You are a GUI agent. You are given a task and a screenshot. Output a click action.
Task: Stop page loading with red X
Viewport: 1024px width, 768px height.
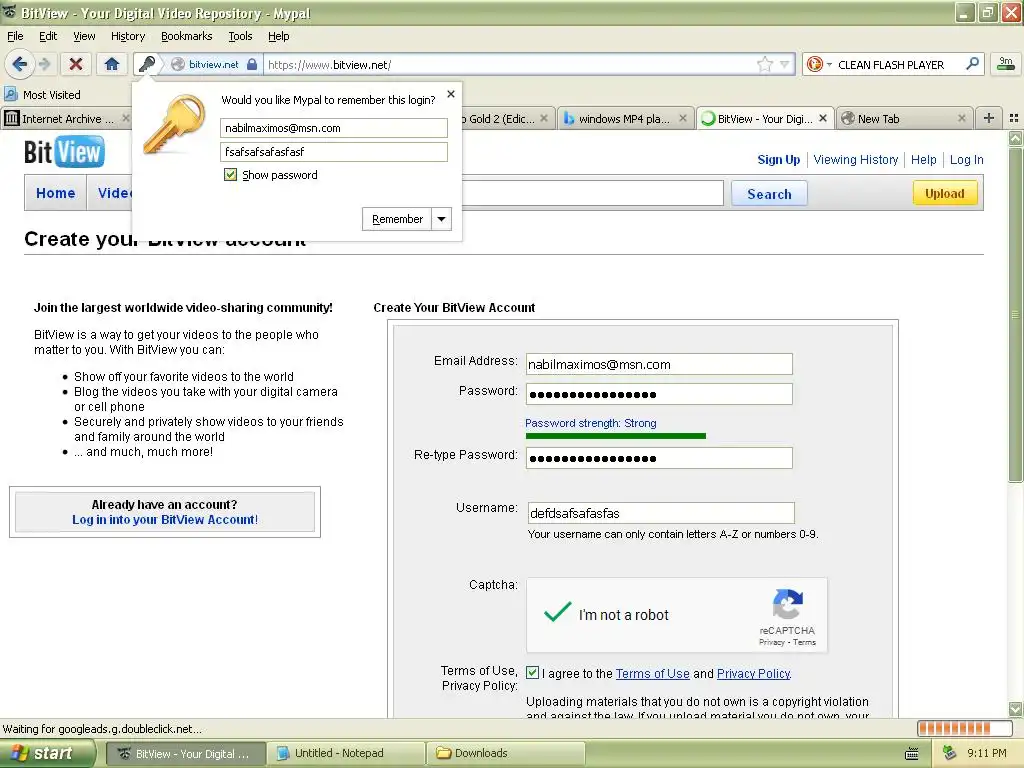[x=76, y=64]
